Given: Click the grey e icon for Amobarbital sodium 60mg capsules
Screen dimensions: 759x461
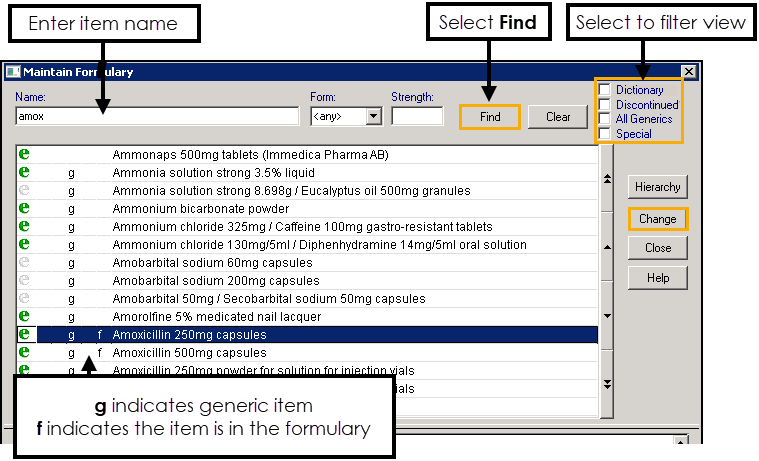Looking at the screenshot, I should tap(25, 263).
